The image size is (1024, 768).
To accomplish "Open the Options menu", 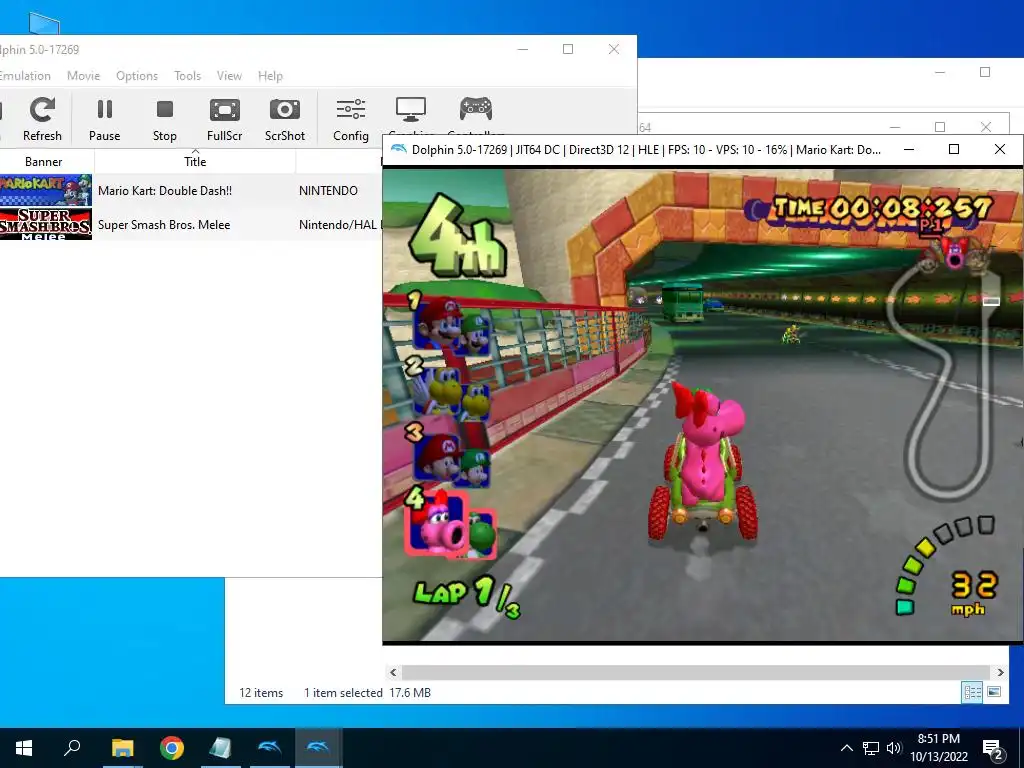I will [137, 76].
